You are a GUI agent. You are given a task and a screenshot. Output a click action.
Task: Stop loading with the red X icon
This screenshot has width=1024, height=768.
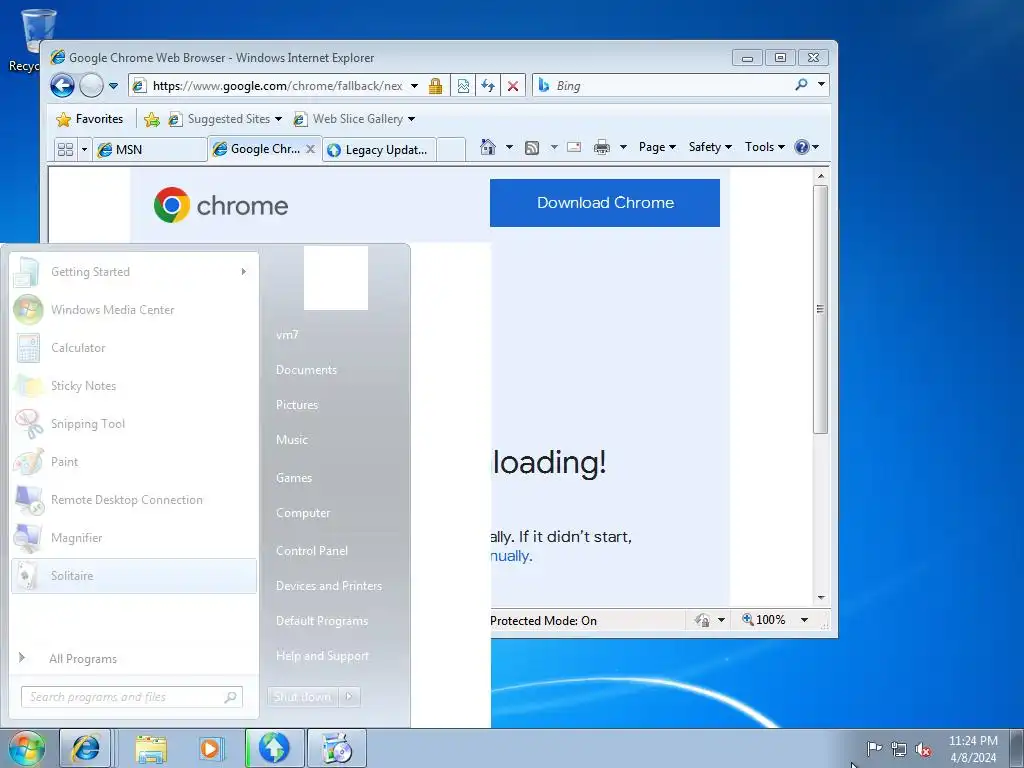tap(513, 86)
